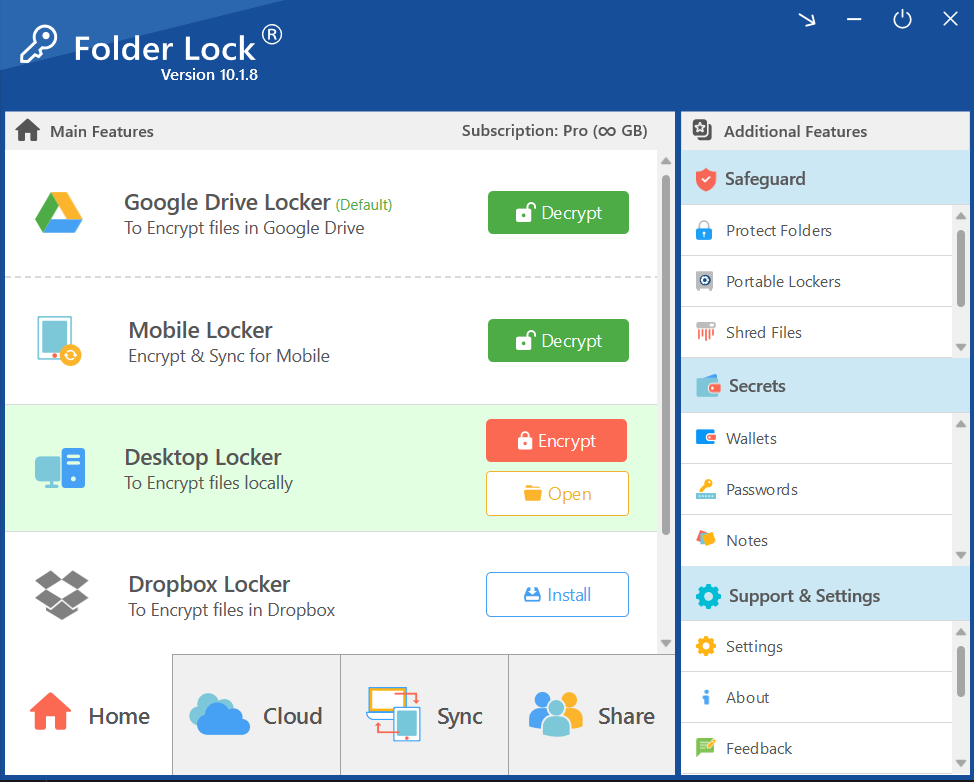Image resolution: width=974 pixels, height=782 pixels.
Task: Click the power button icon in title bar
Action: (902, 19)
